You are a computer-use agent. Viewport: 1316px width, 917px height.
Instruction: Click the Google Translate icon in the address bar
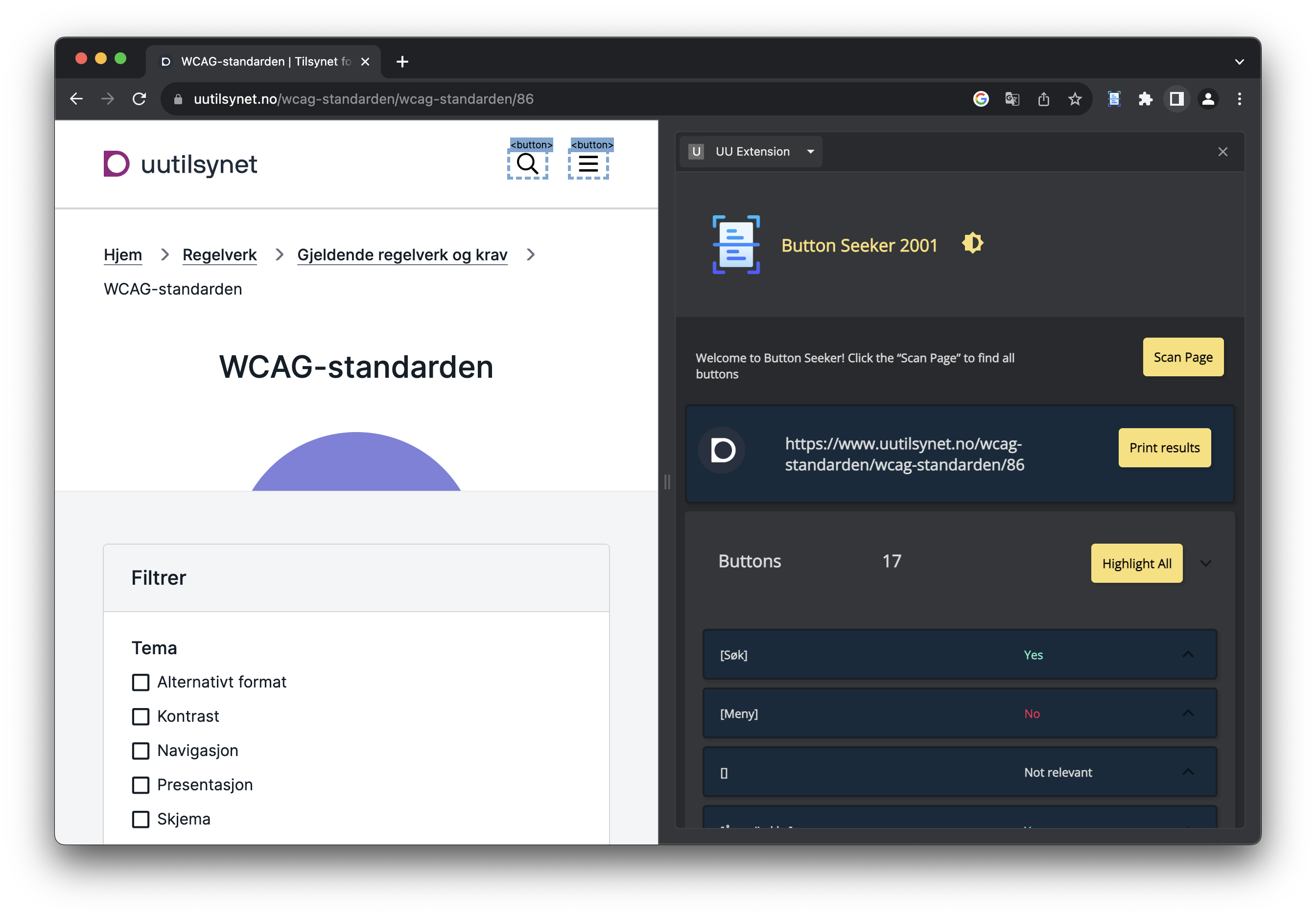pos(1012,99)
